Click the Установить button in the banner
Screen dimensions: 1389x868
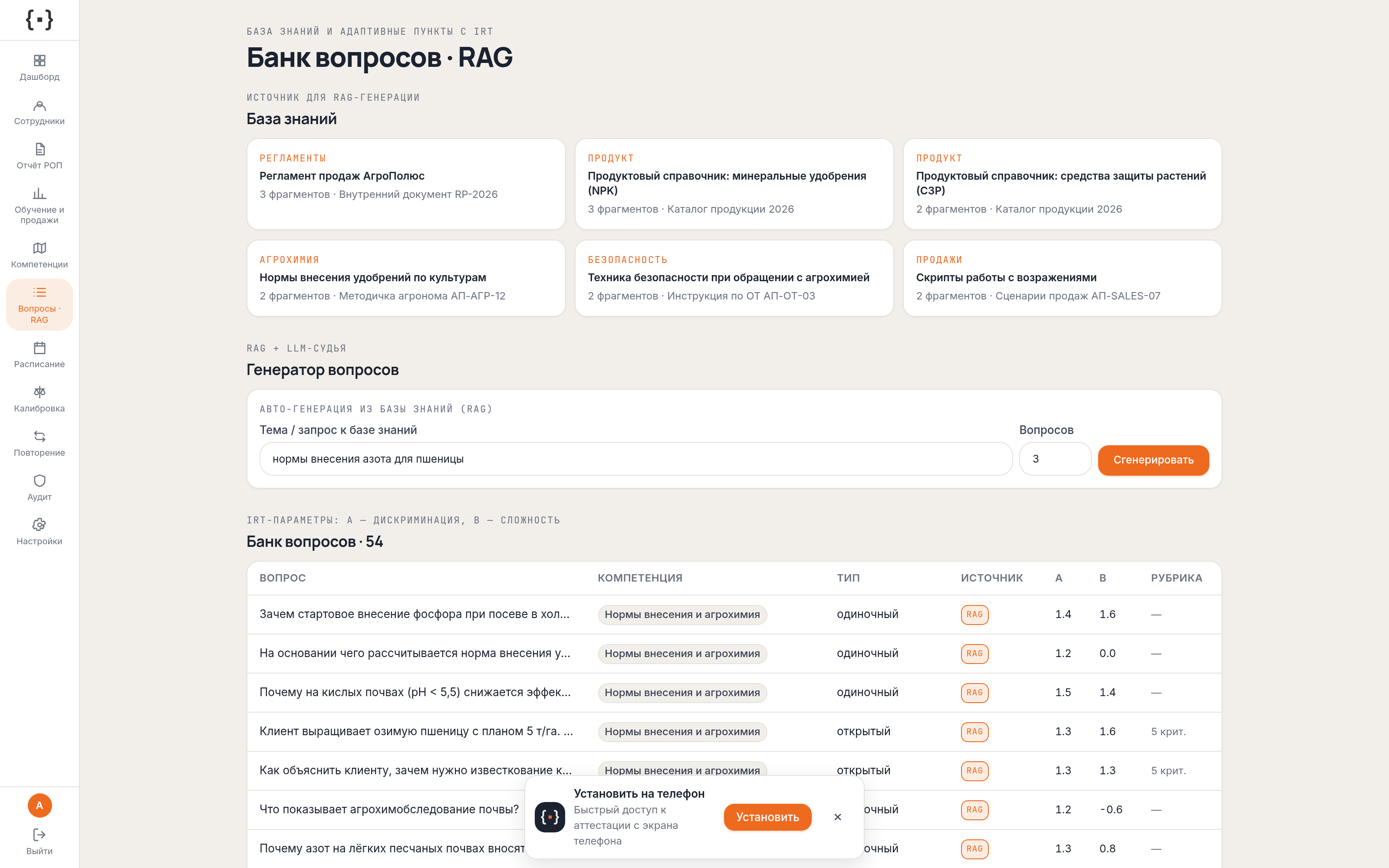click(767, 817)
